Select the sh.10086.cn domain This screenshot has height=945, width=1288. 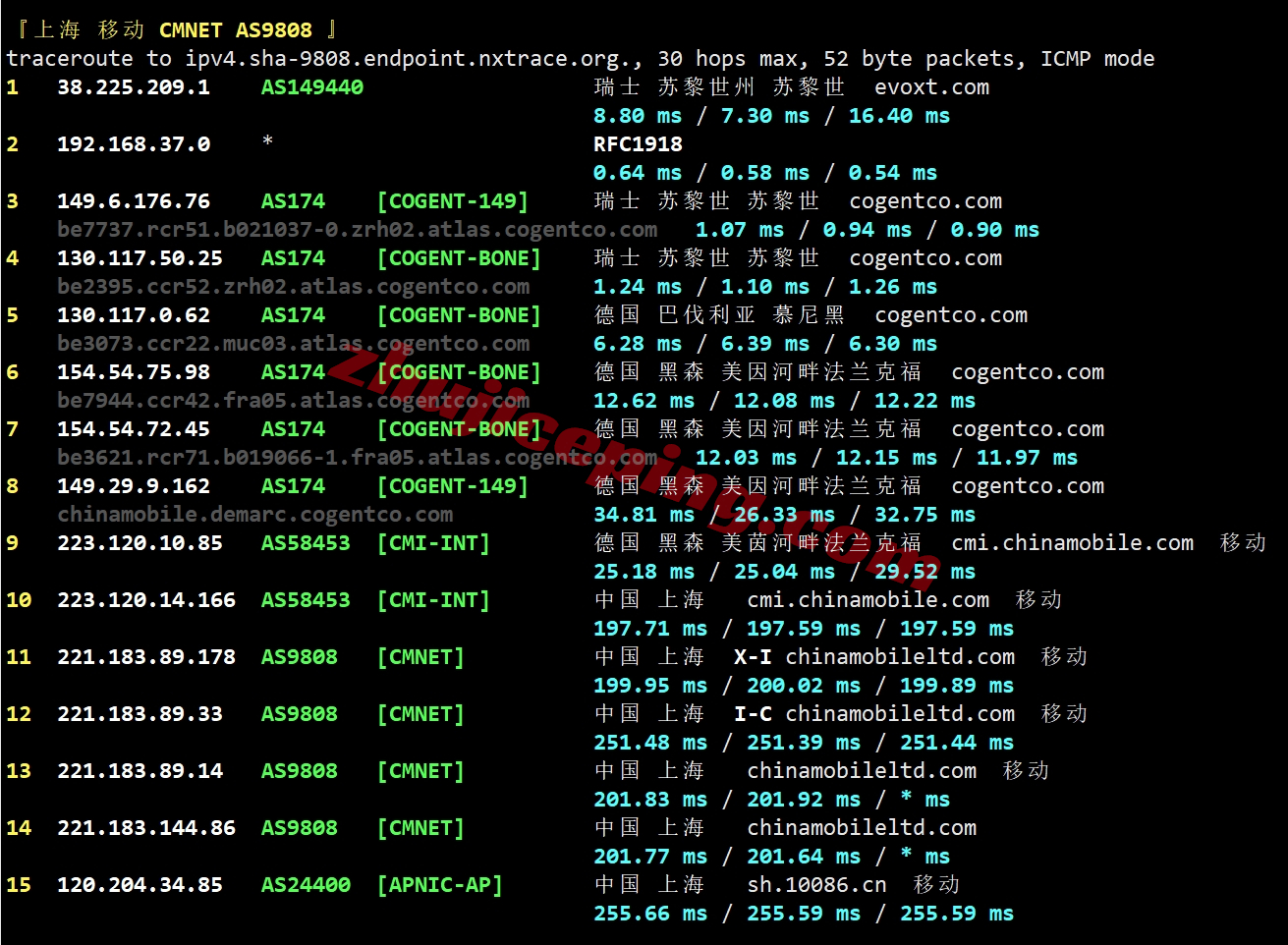click(x=816, y=885)
